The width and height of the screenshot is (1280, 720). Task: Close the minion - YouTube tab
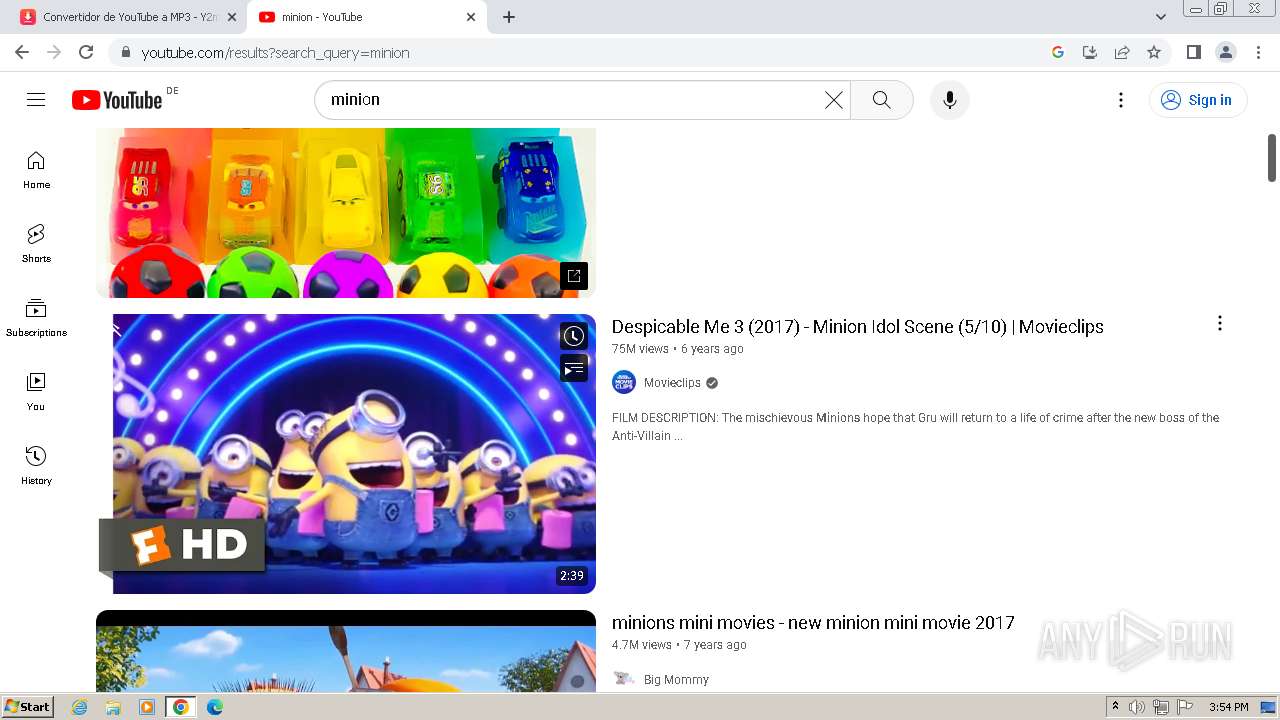click(471, 17)
